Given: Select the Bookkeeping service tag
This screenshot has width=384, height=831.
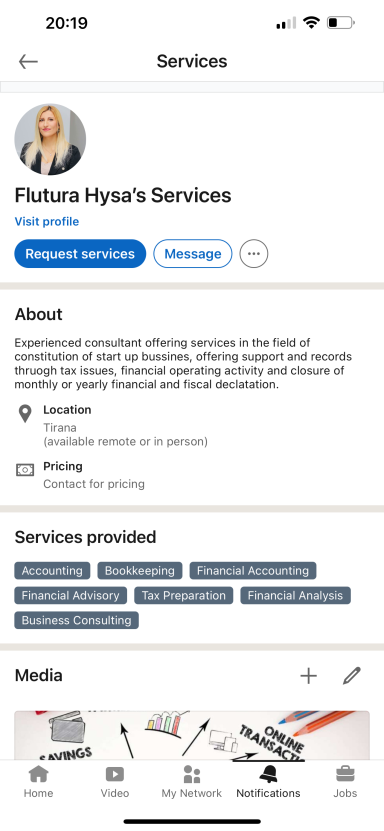Looking at the screenshot, I should click(x=140, y=571).
